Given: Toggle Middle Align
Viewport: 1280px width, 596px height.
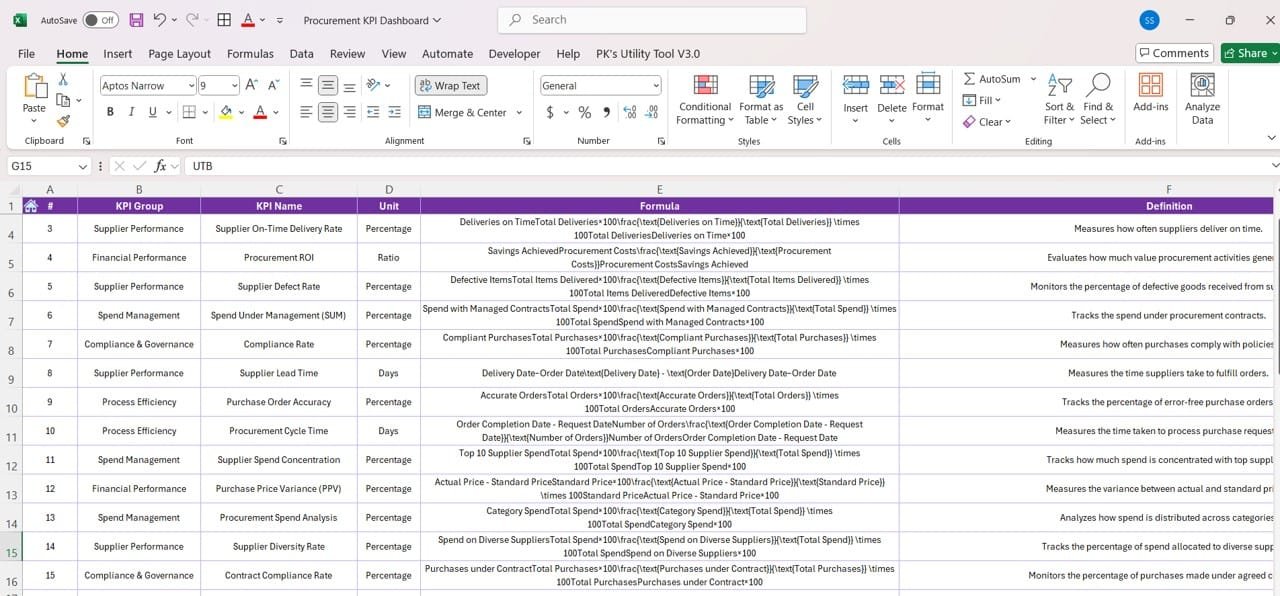Looking at the screenshot, I should pyautogui.click(x=328, y=86).
